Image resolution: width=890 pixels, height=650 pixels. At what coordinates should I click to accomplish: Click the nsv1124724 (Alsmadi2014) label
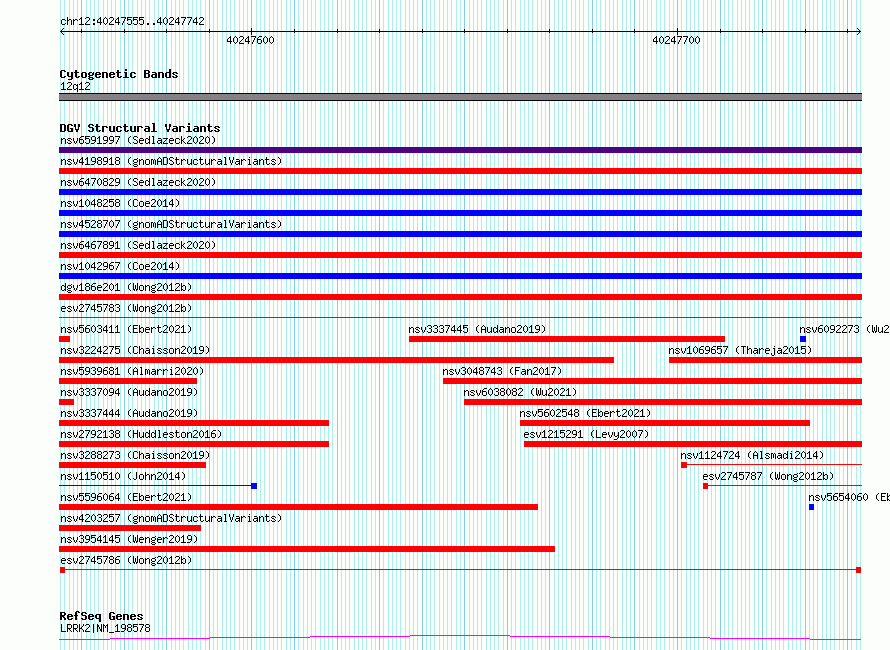click(752, 455)
